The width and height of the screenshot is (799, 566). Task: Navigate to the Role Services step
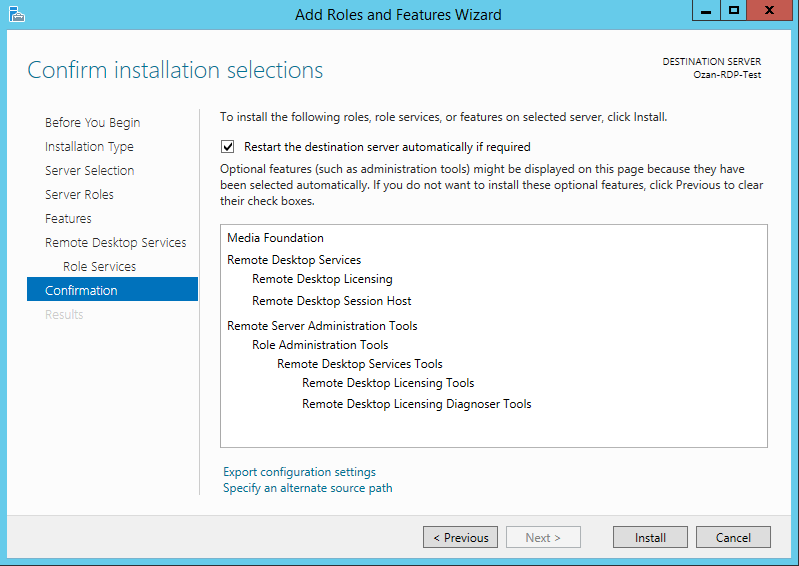99,267
